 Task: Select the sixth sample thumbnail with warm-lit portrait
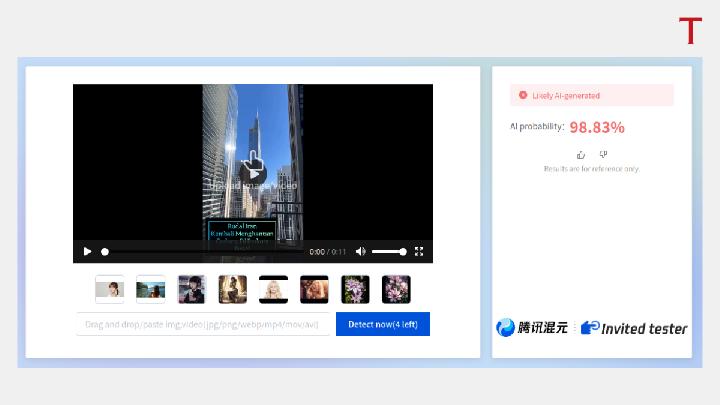315,289
